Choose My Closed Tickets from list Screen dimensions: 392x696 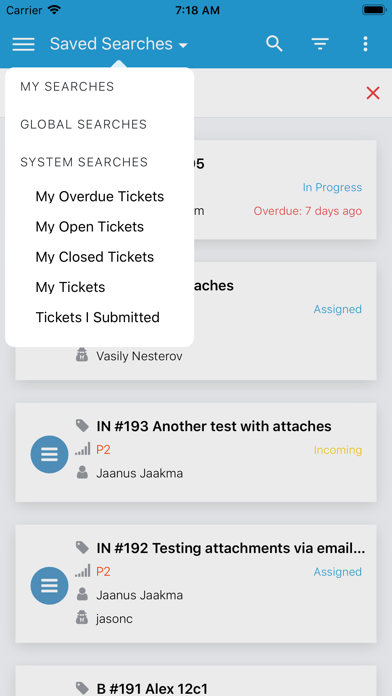click(x=95, y=257)
